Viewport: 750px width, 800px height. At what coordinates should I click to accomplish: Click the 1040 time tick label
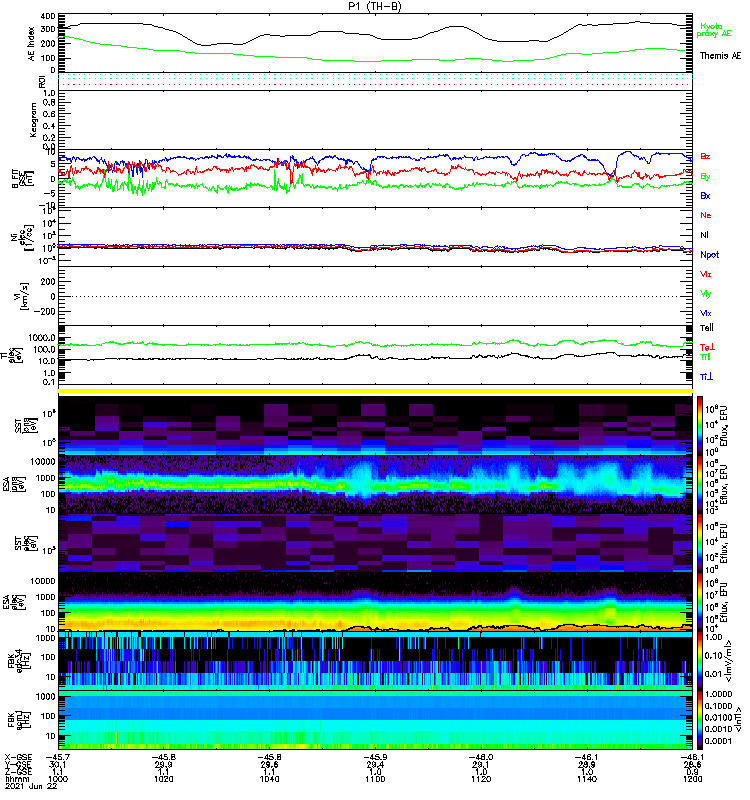tap(269, 779)
